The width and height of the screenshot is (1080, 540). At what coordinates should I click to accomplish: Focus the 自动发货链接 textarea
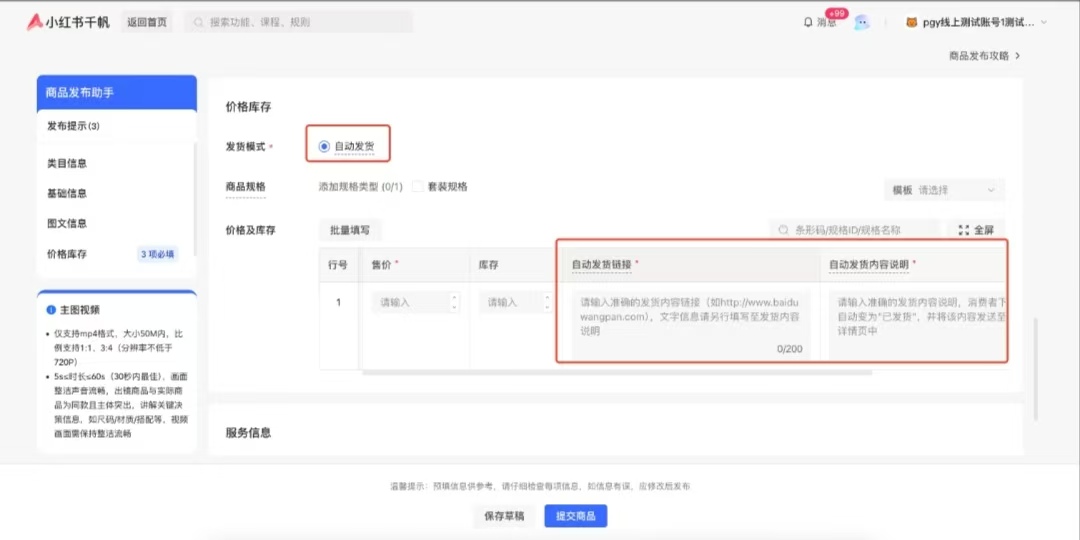691,324
